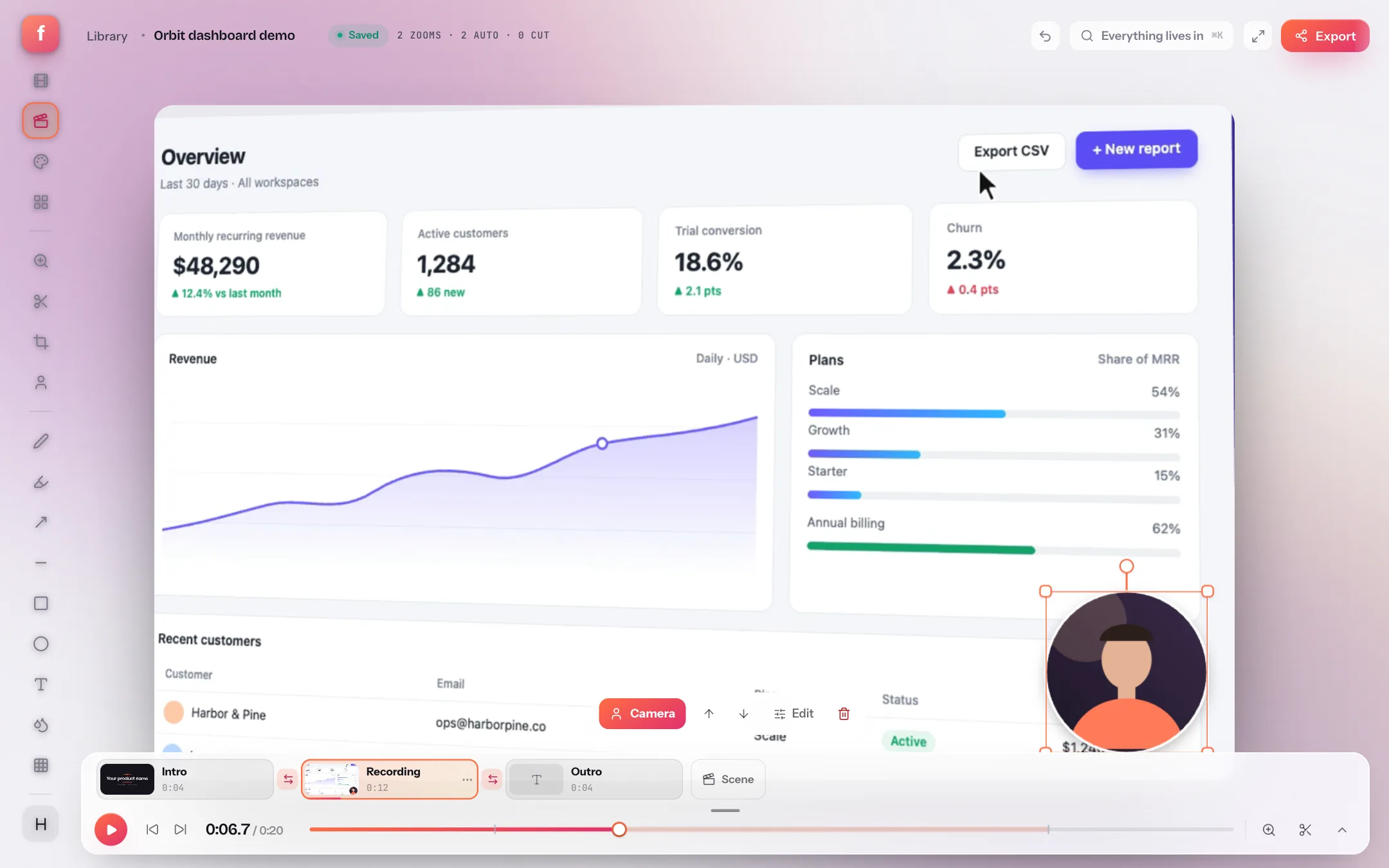This screenshot has width=1389, height=868.
Task: Open the color palette panel icon
Action: tap(41, 162)
